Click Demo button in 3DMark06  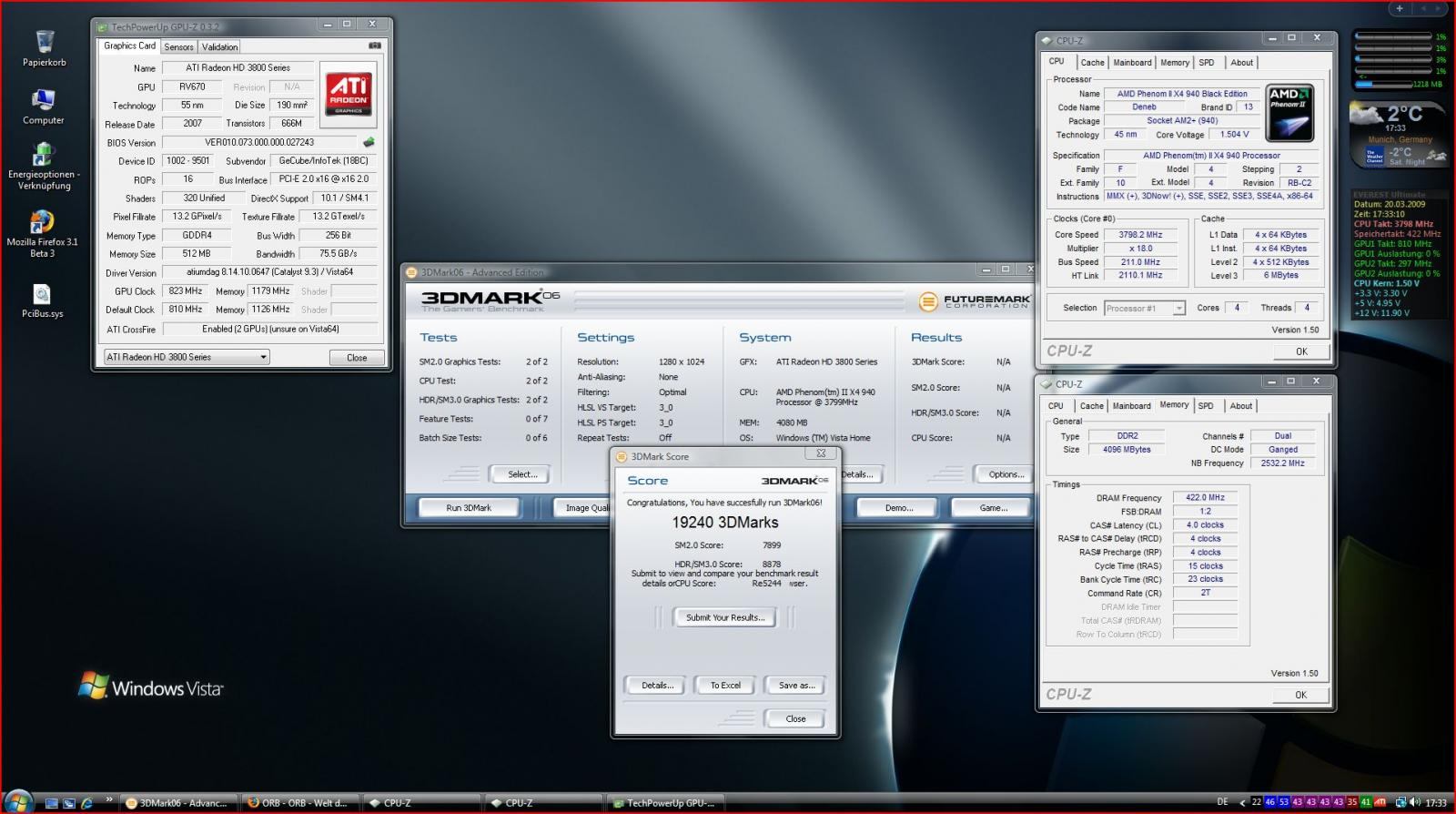click(x=898, y=508)
